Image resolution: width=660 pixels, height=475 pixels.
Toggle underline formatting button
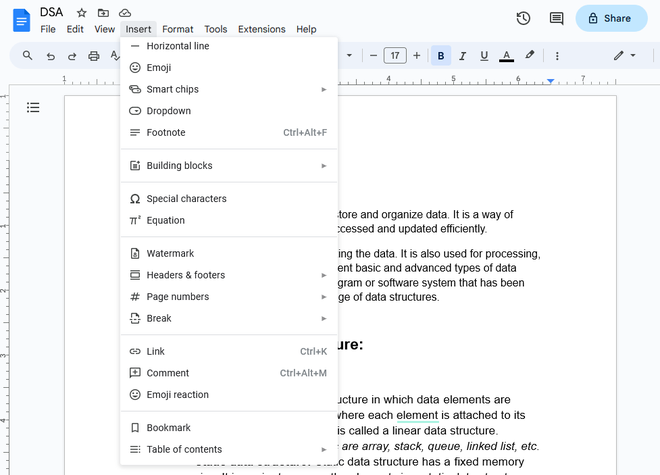pos(484,56)
